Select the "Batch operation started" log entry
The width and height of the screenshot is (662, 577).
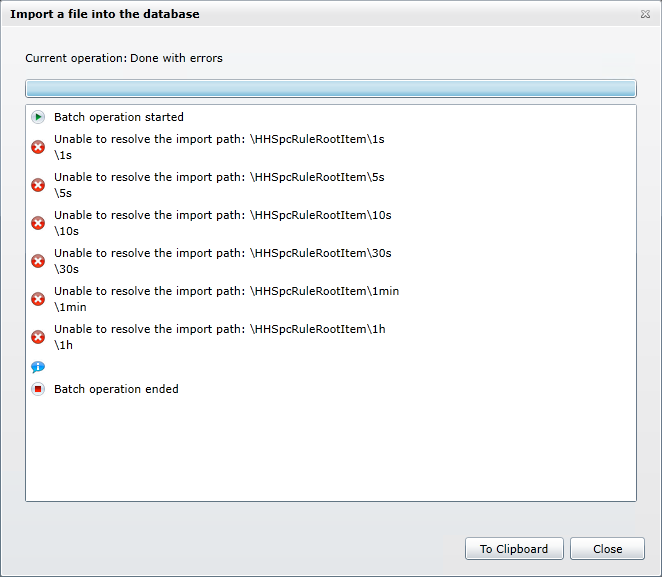118,117
